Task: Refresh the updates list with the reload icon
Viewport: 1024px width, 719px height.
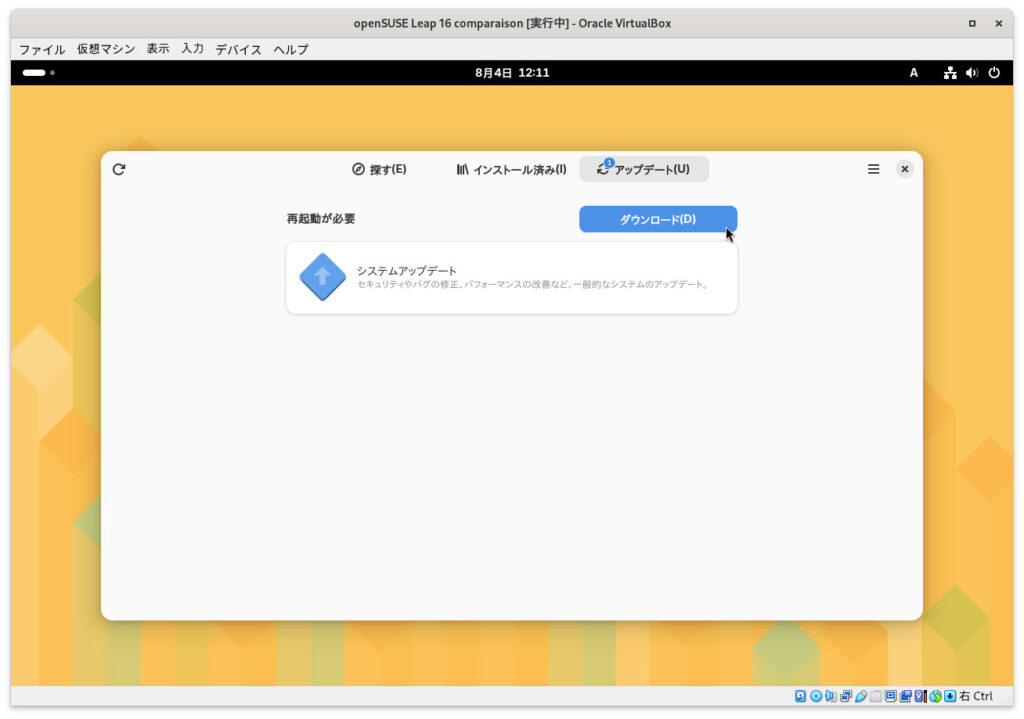Action: click(x=119, y=169)
